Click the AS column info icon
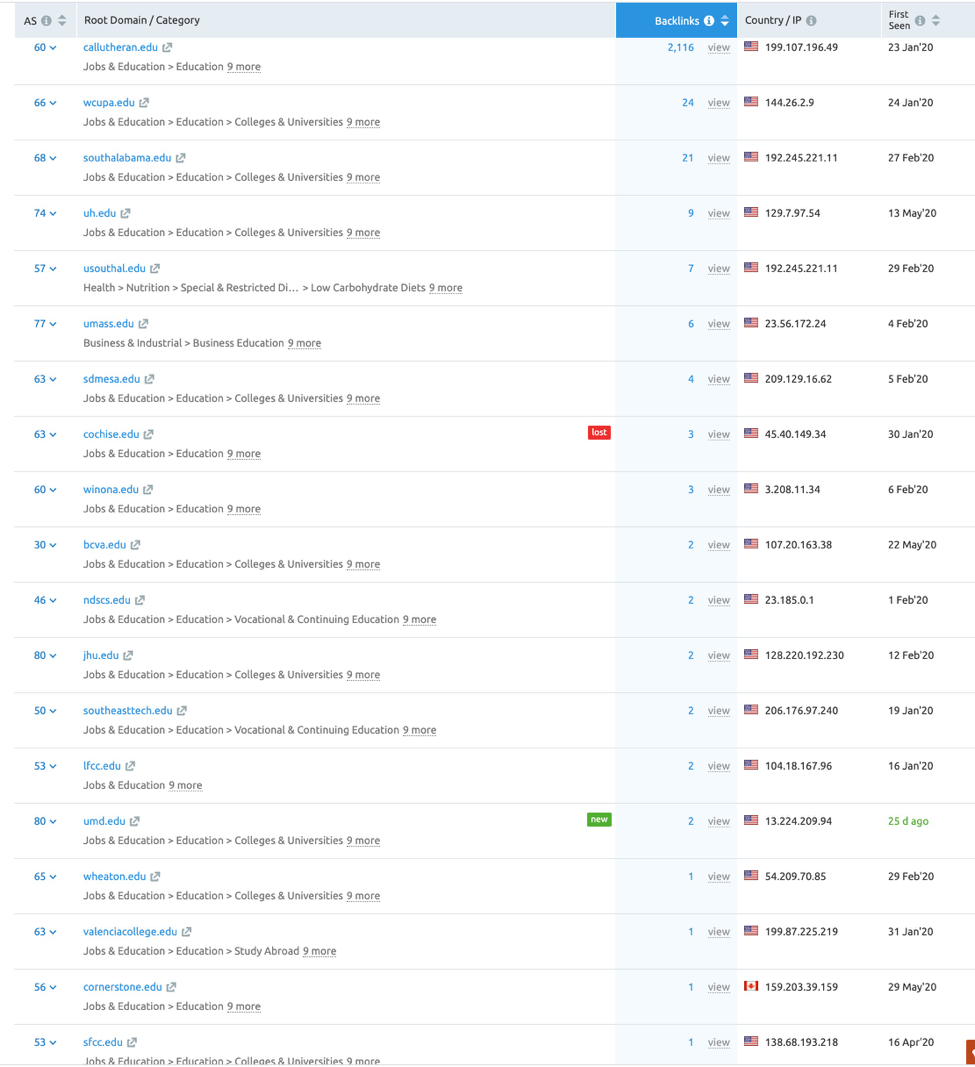Viewport: 975px width, 1067px height. 46,20
